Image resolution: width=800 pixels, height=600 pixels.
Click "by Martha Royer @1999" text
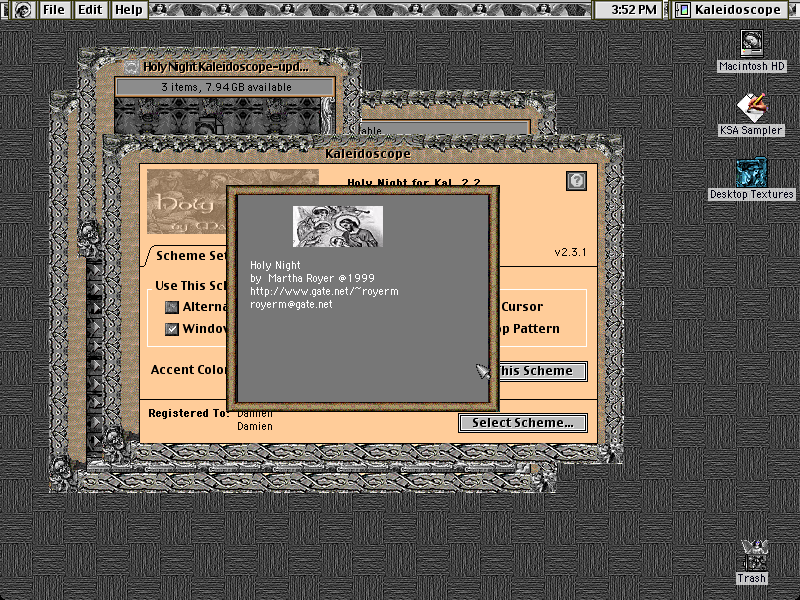tap(312, 279)
